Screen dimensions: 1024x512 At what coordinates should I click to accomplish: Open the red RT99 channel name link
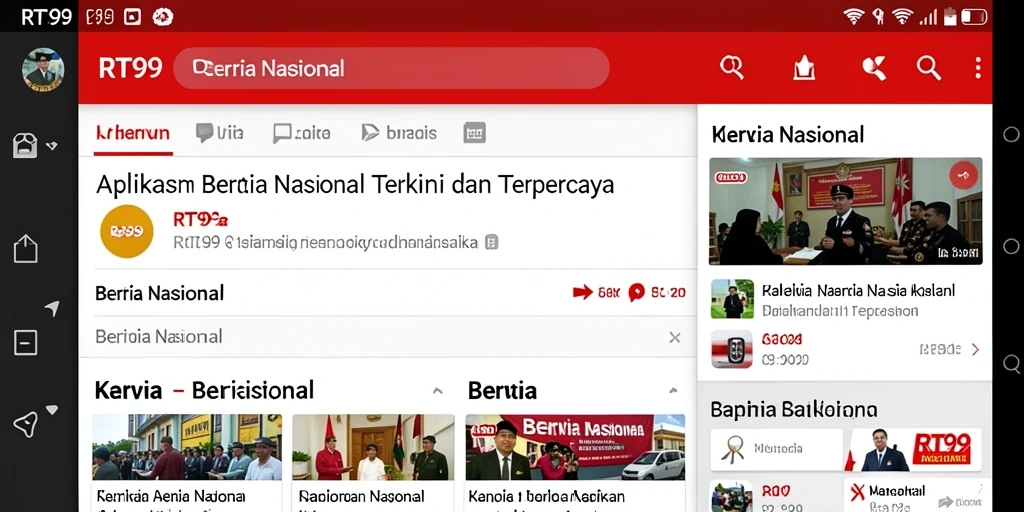[200, 219]
